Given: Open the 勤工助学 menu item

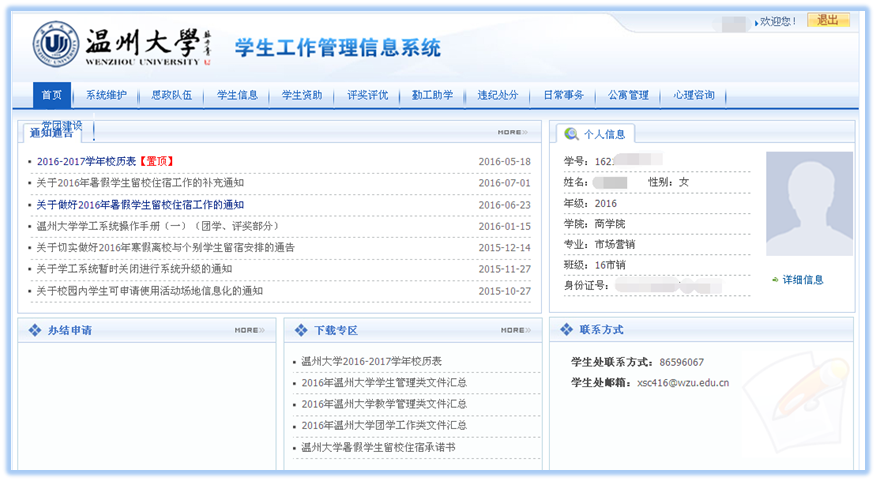Looking at the screenshot, I should [x=432, y=96].
